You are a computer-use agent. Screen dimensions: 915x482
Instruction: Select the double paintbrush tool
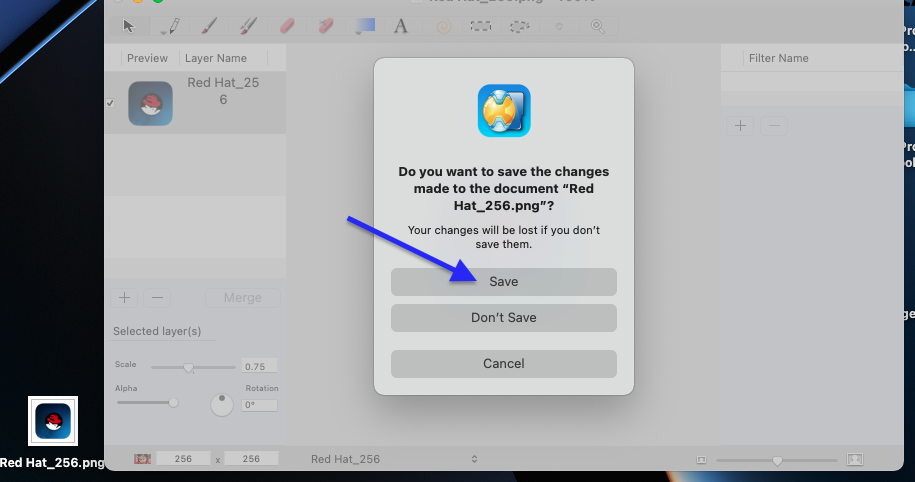[248, 26]
